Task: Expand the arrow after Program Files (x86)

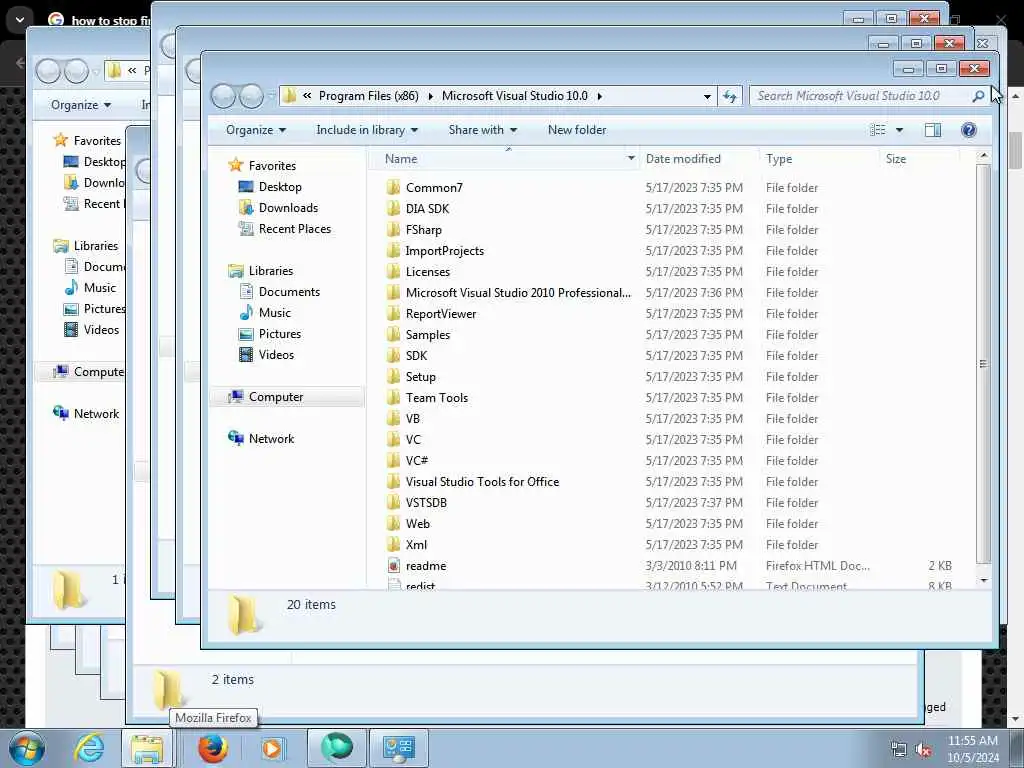Action: coord(430,96)
